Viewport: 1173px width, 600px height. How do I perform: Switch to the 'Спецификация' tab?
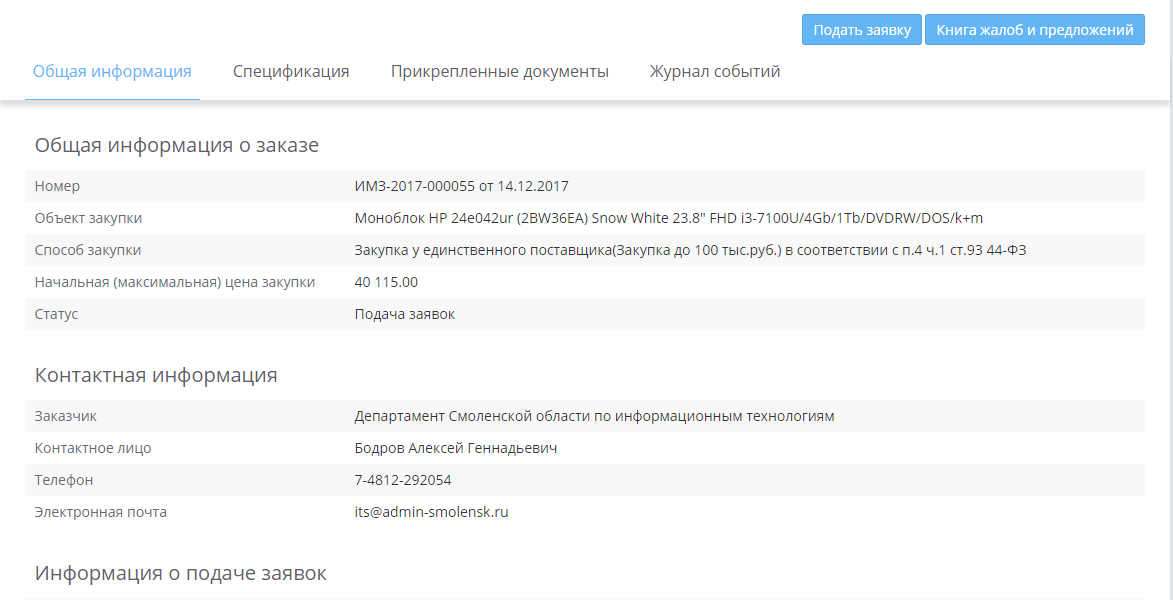click(x=291, y=72)
